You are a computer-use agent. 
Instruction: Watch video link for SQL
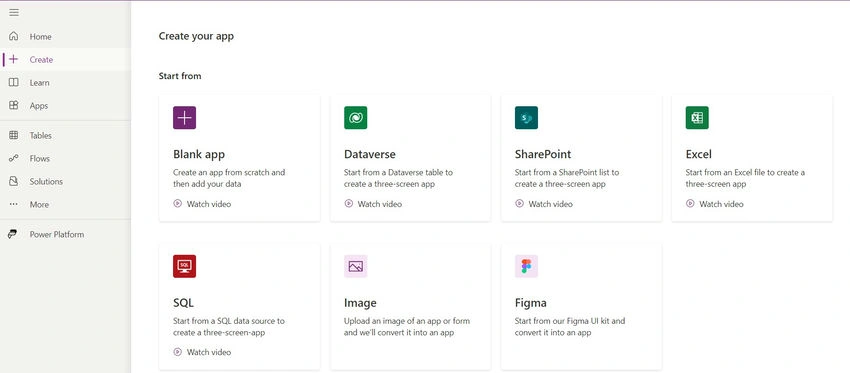point(209,352)
